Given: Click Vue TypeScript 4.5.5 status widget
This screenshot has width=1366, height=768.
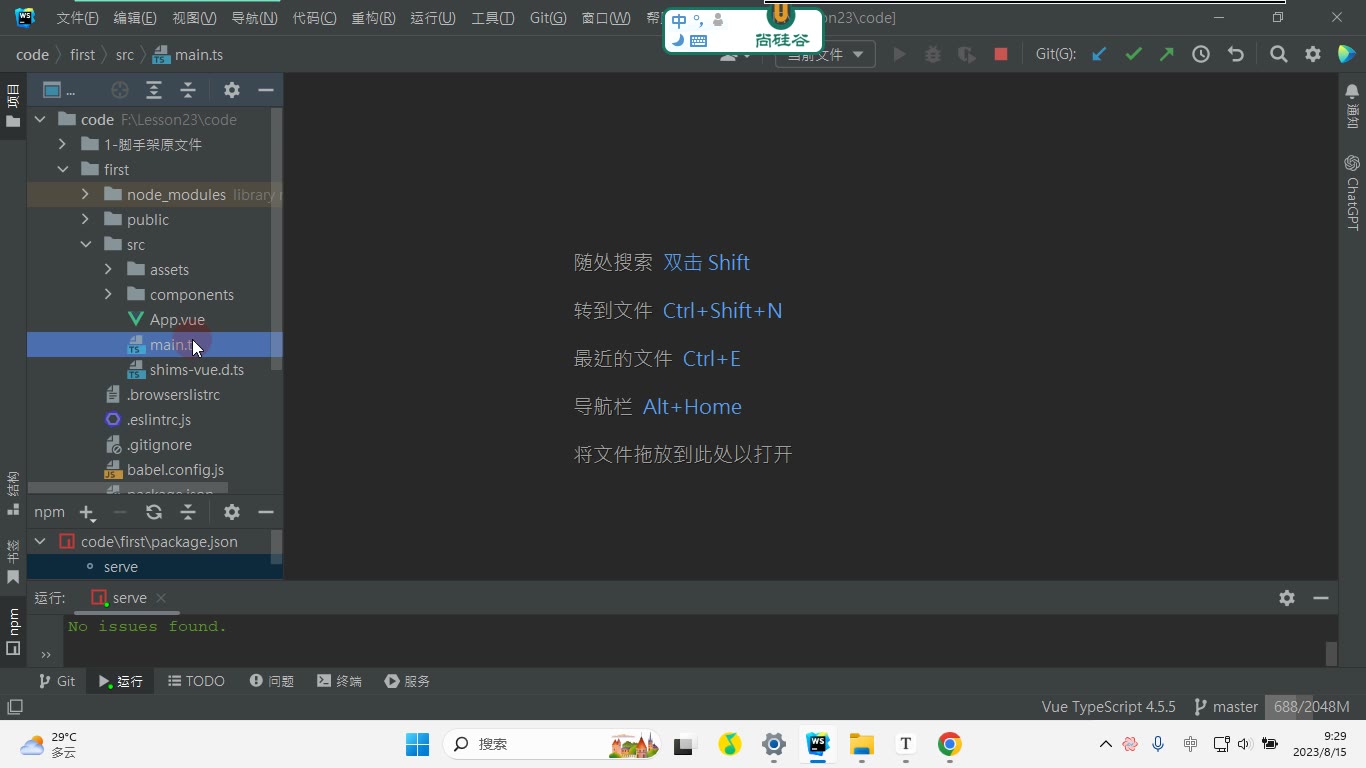Looking at the screenshot, I should (1108, 707).
